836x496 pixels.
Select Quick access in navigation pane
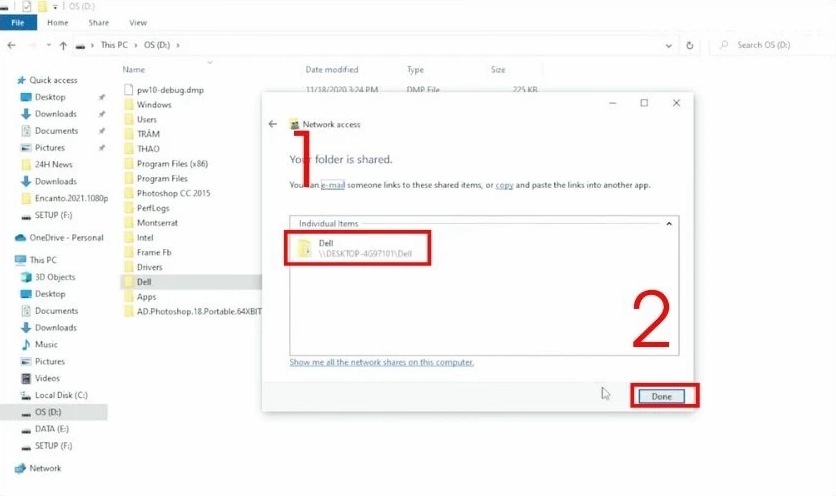(x=53, y=80)
